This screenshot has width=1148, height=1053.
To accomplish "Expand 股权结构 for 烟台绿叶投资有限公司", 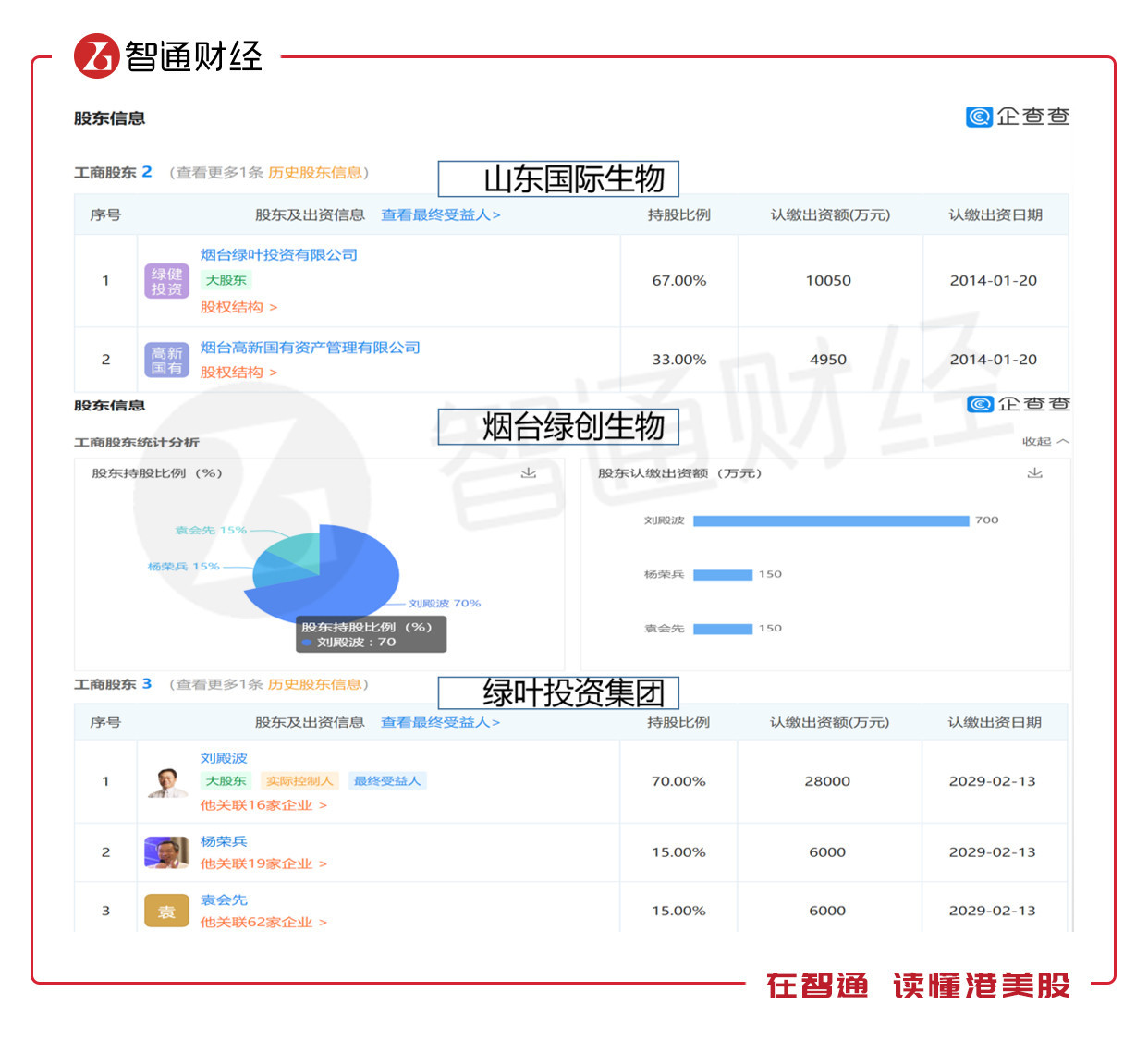I will (238, 307).
